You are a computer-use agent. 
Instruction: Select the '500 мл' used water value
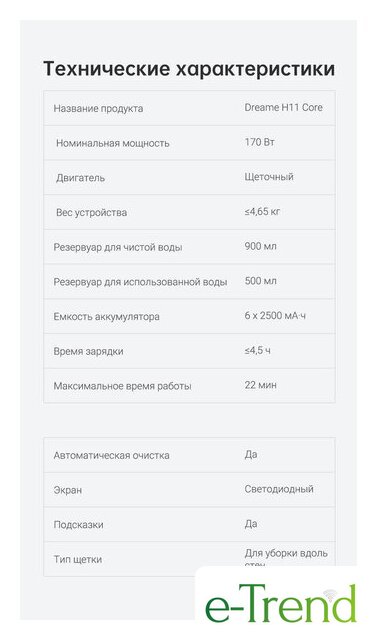[x=260, y=281]
